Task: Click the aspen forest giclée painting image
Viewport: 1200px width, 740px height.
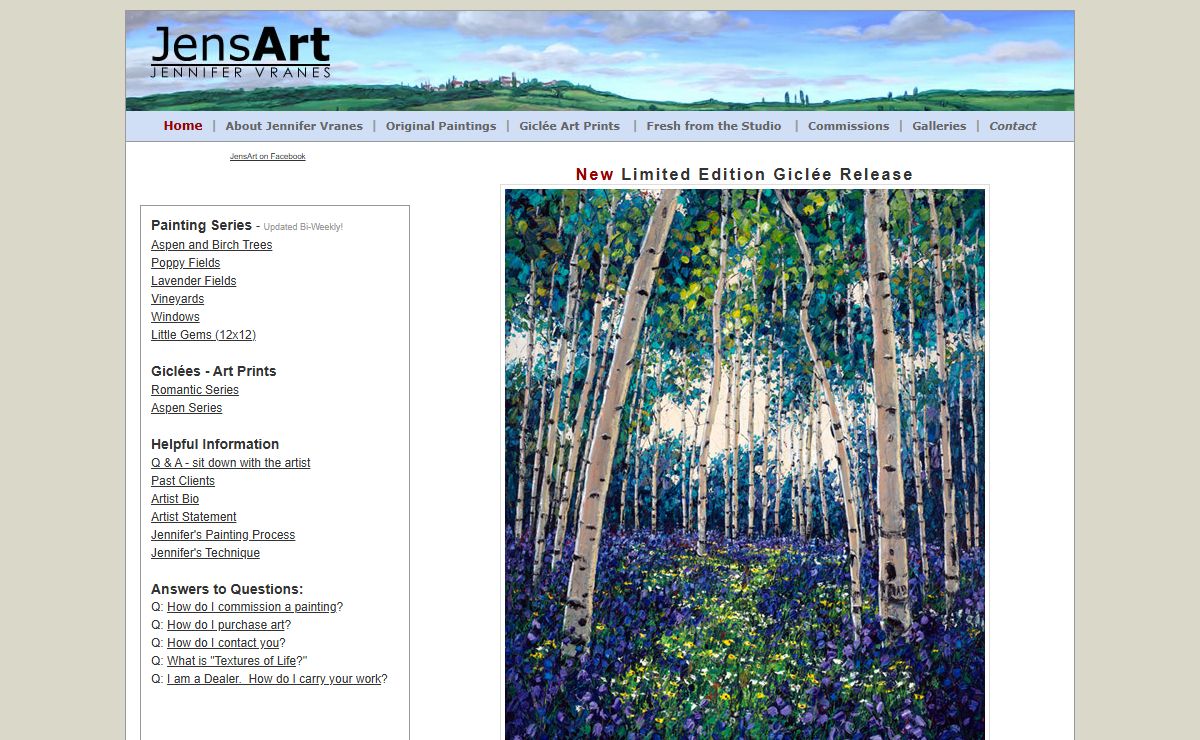Action: [x=745, y=464]
